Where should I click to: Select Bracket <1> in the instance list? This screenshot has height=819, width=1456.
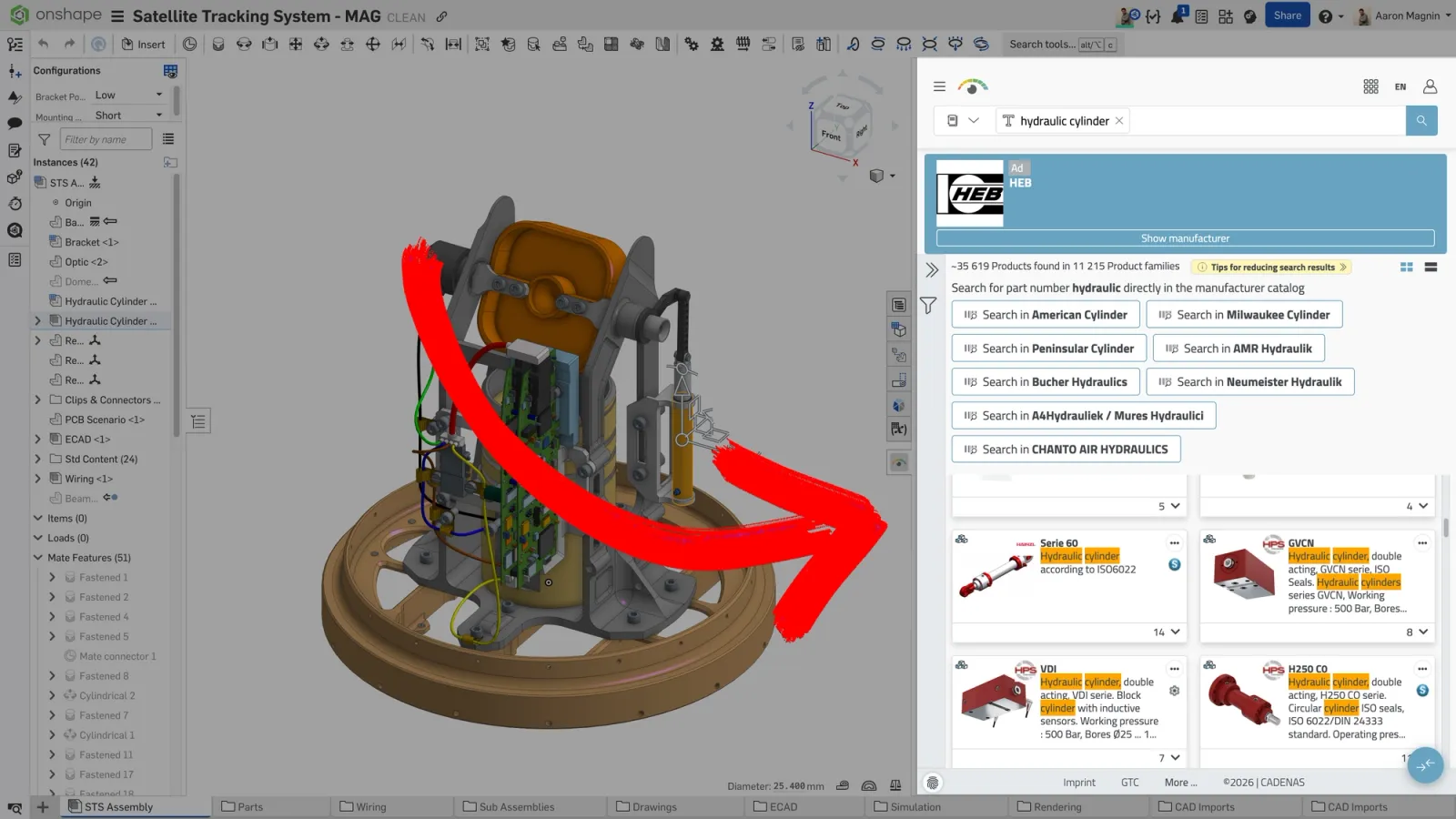91,242
